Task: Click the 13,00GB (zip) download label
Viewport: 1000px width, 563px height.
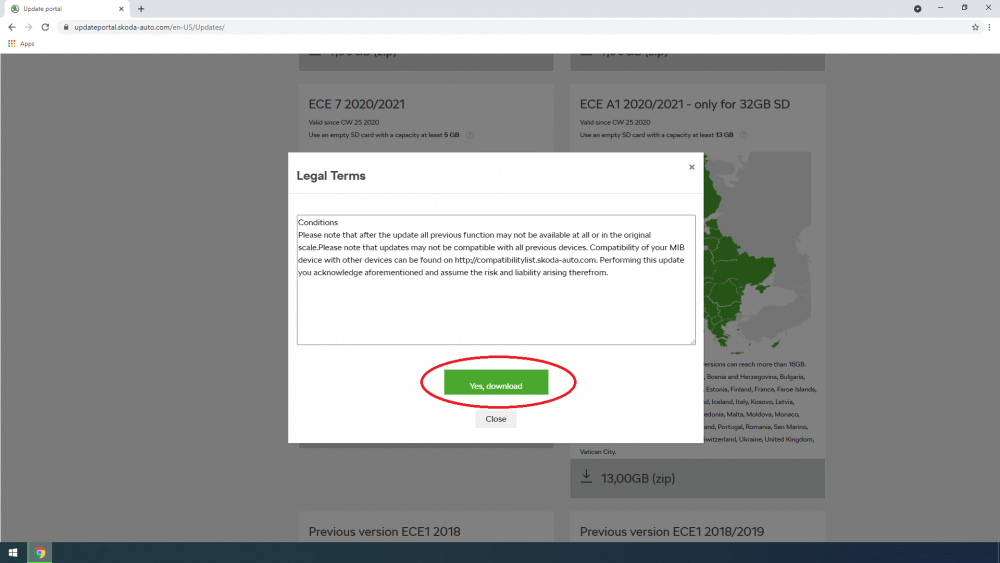Action: tap(638, 478)
